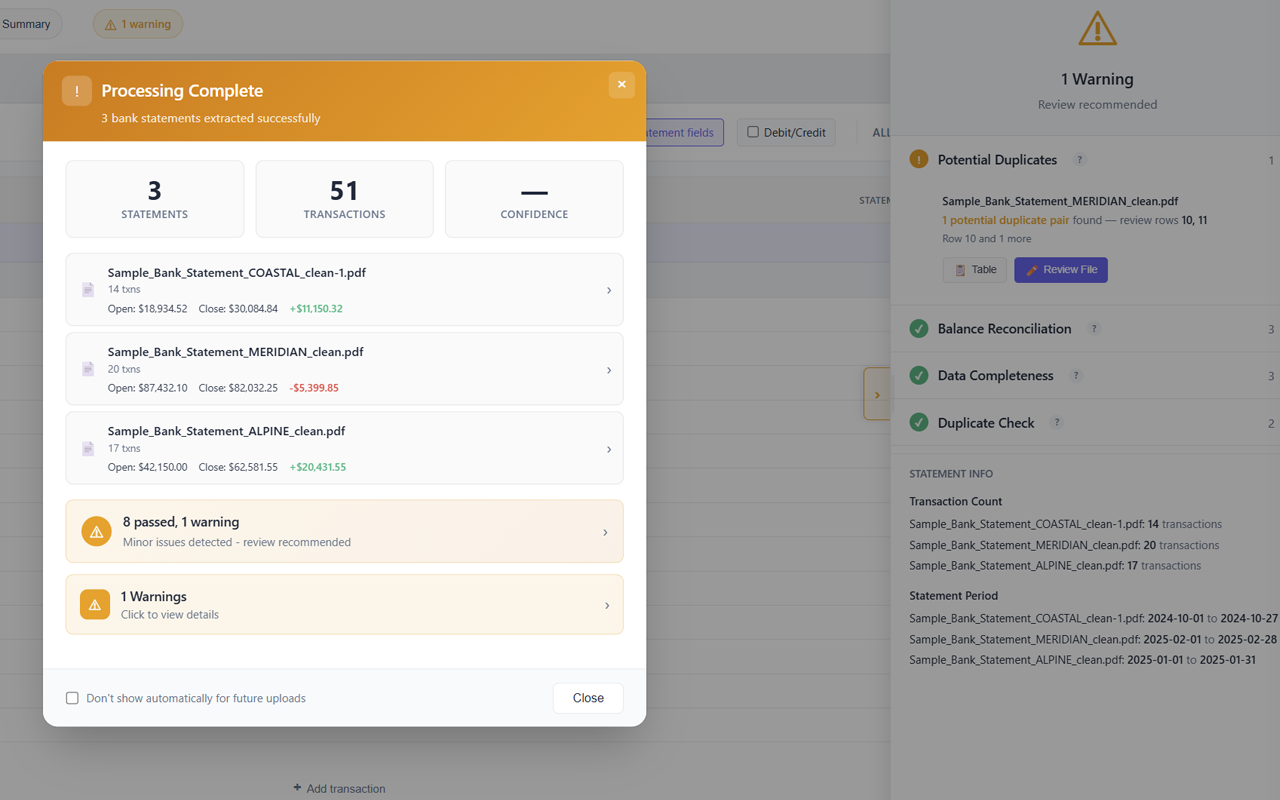Open the 1 warning pill tab
This screenshot has width=1280, height=800.
pyautogui.click(x=138, y=24)
